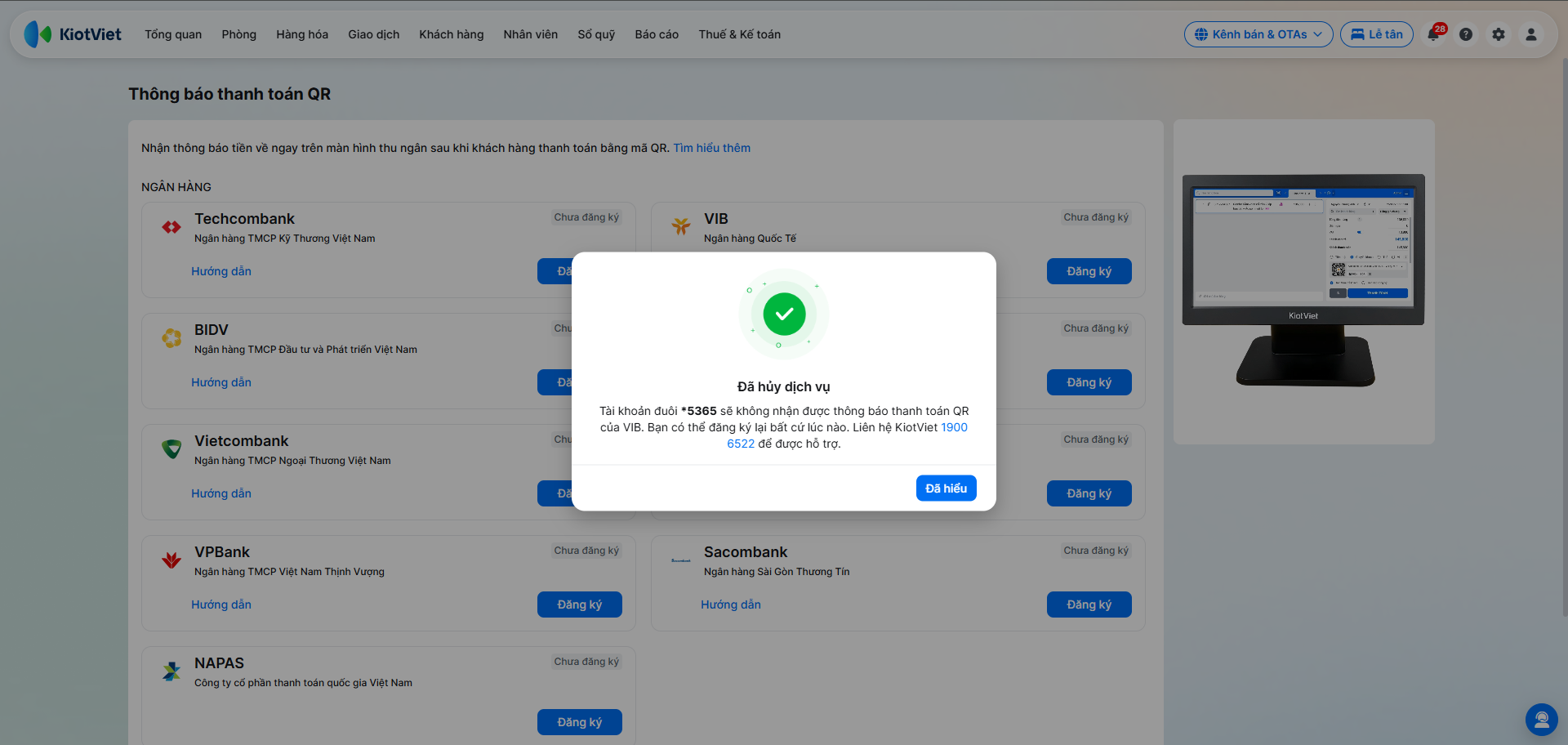
Task: Open the Tổng quan menu
Action: tap(173, 34)
